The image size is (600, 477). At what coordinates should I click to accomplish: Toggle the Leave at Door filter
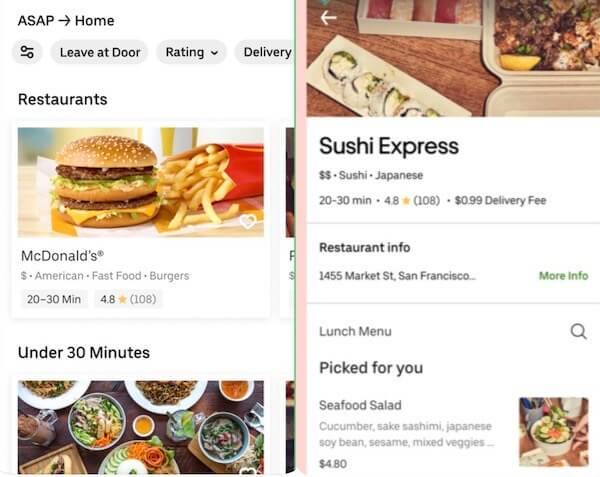(100, 52)
